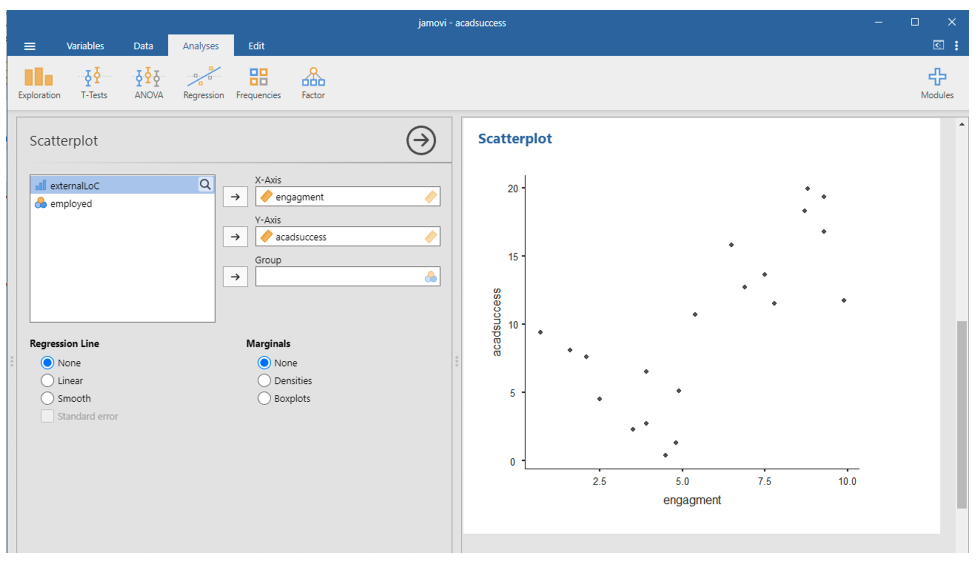The height and width of the screenshot is (563, 980).
Task: Open the Regression analysis menu
Action: pos(203,83)
